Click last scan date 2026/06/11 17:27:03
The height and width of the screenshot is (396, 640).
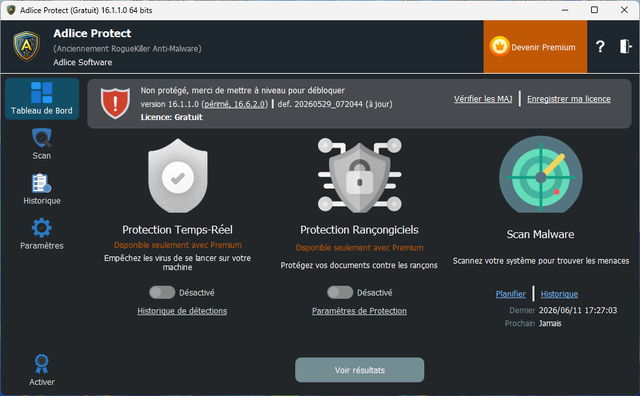coord(578,310)
